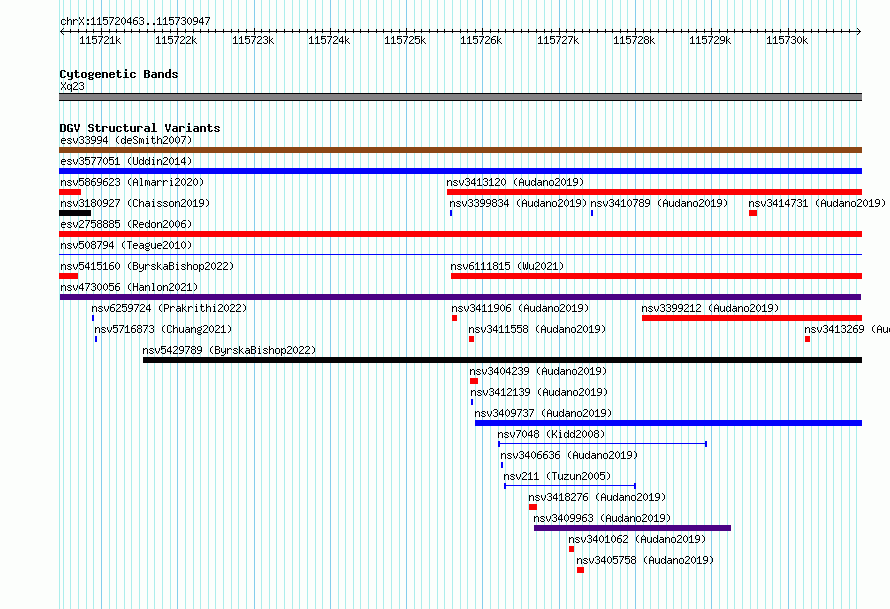Click the nsv3418276 (Audano2019) label
Image resolution: width=890 pixels, height=609 pixels.
point(597,497)
